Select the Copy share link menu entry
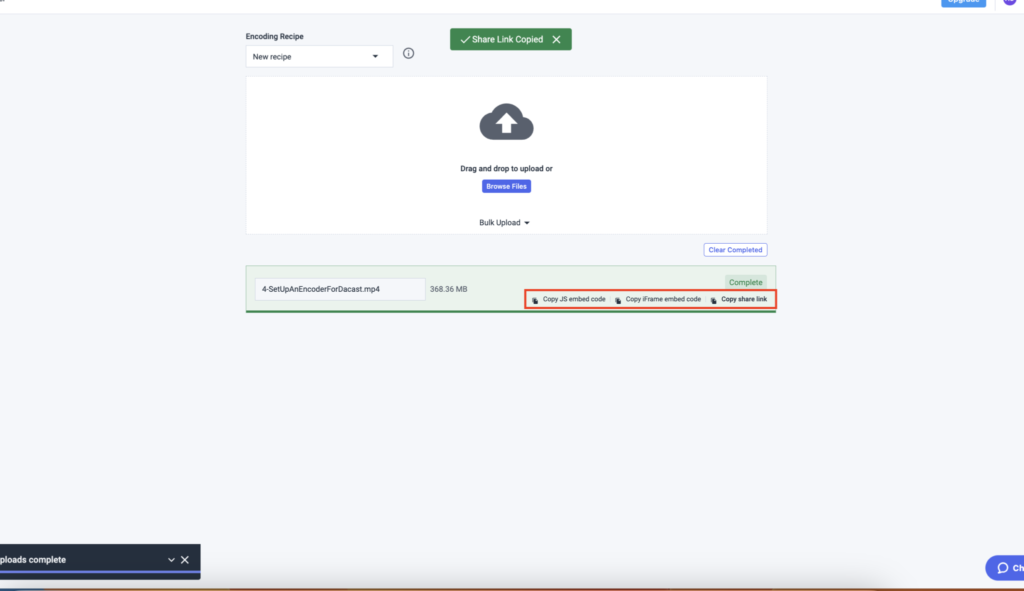Image resolution: width=1024 pixels, height=591 pixels. (x=743, y=299)
